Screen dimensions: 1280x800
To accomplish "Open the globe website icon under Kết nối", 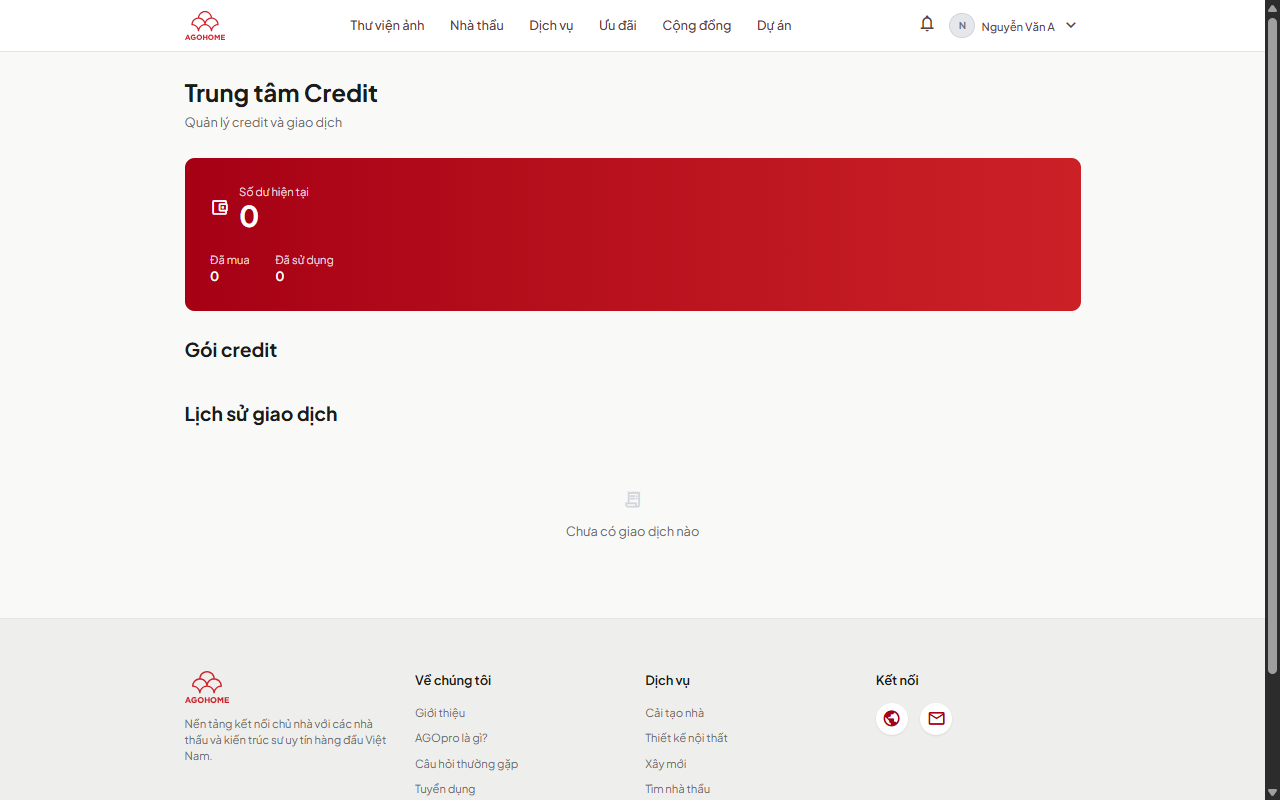I will [892, 719].
